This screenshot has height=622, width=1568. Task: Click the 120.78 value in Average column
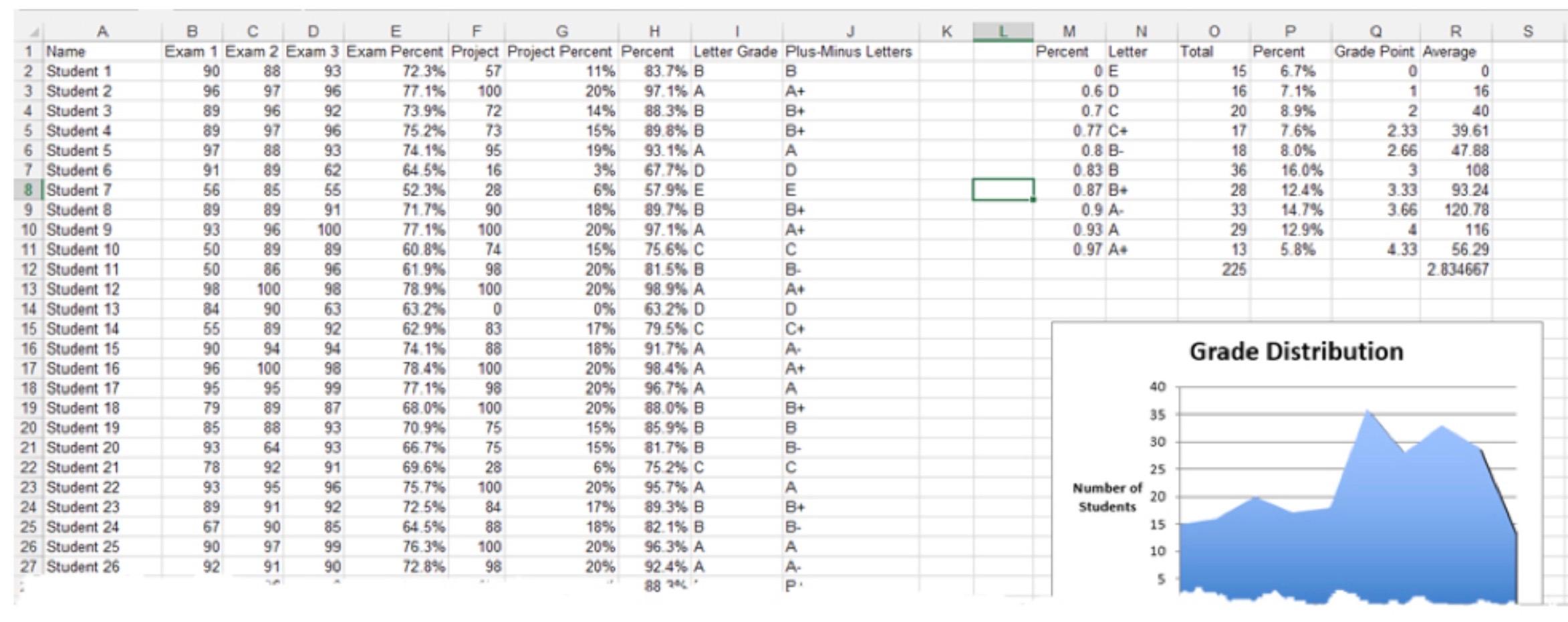point(1456,210)
